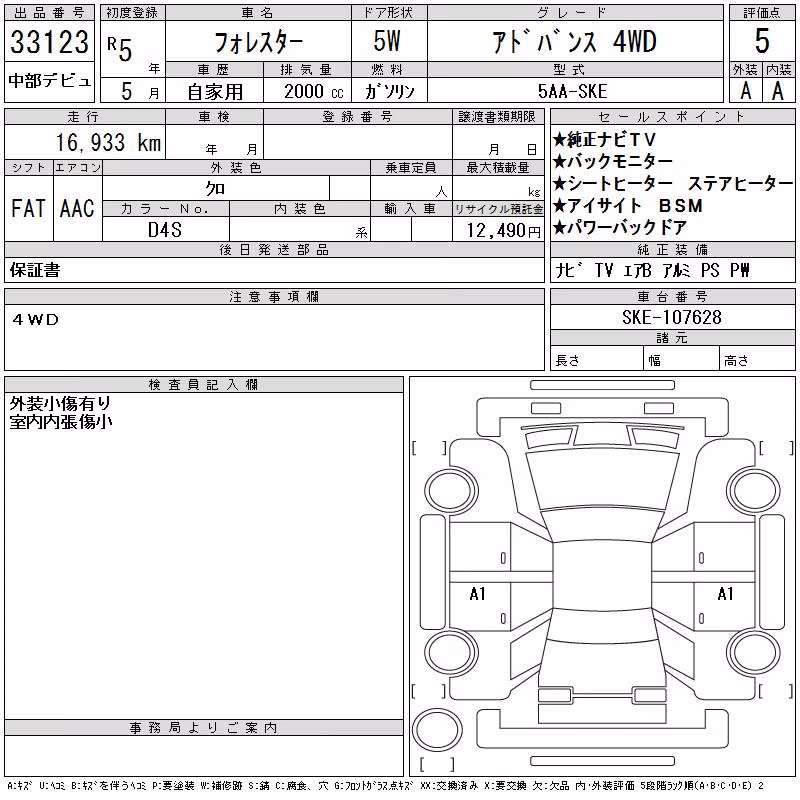The height and width of the screenshot is (800, 800).
Task: Click the front-right wheel circle on diagram
Action: 753,491
